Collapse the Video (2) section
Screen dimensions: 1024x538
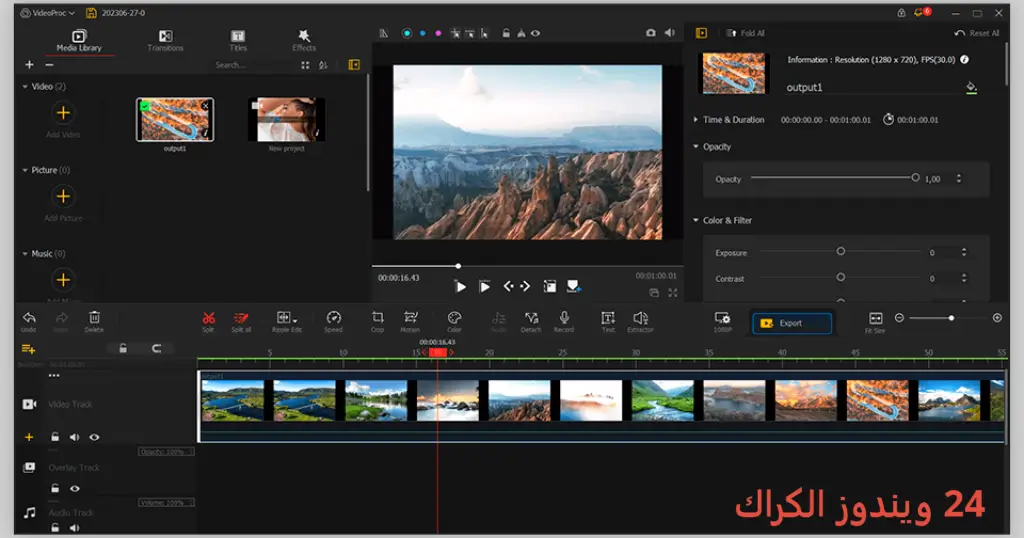pos(25,87)
